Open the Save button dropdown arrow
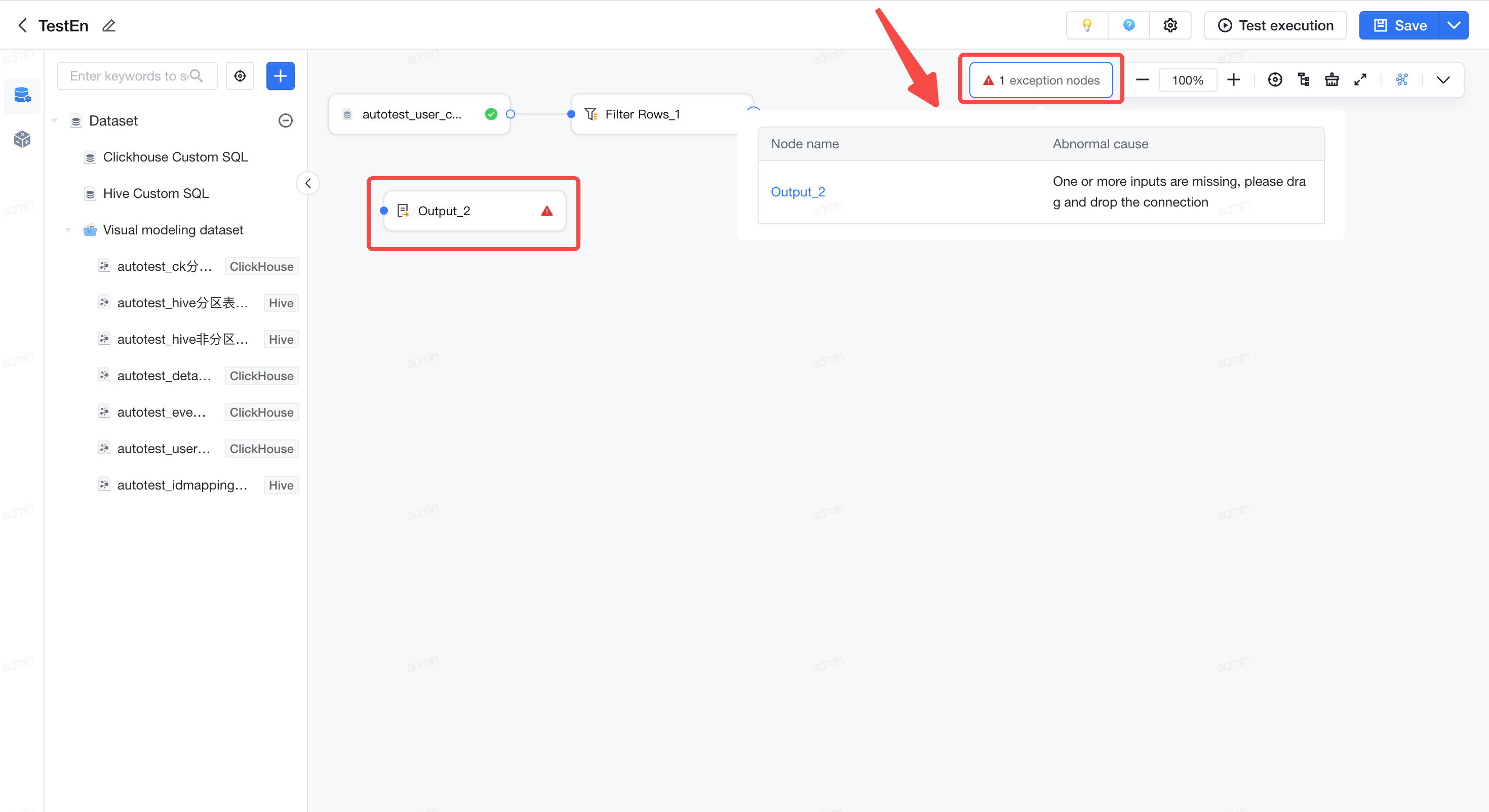 (1454, 25)
